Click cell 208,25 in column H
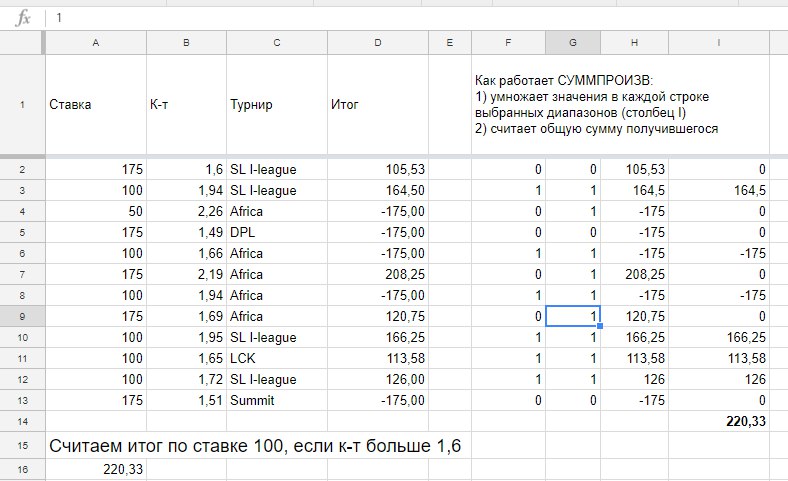The height and width of the screenshot is (481, 788). click(x=634, y=274)
